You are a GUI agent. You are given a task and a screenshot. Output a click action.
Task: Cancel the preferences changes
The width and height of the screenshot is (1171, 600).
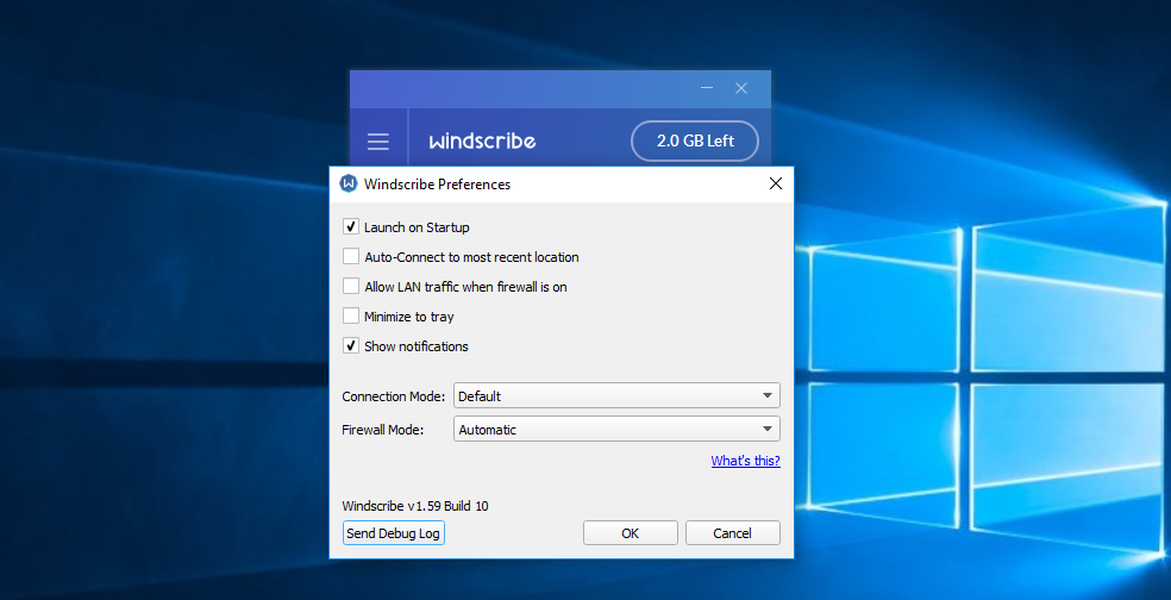click(732, 533)
